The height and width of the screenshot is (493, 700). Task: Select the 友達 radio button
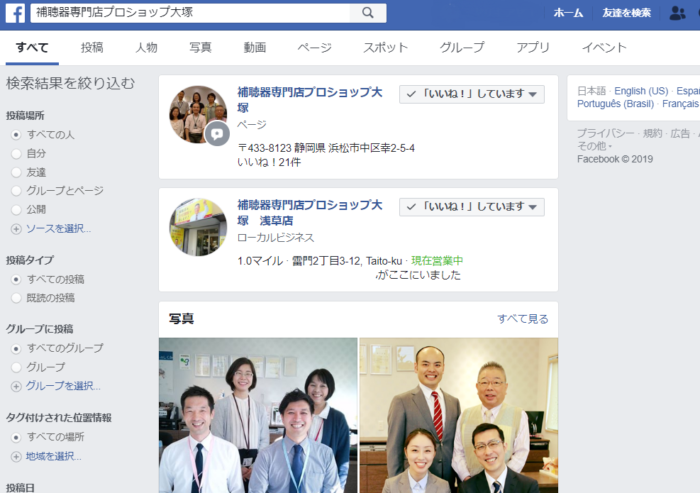16,172
